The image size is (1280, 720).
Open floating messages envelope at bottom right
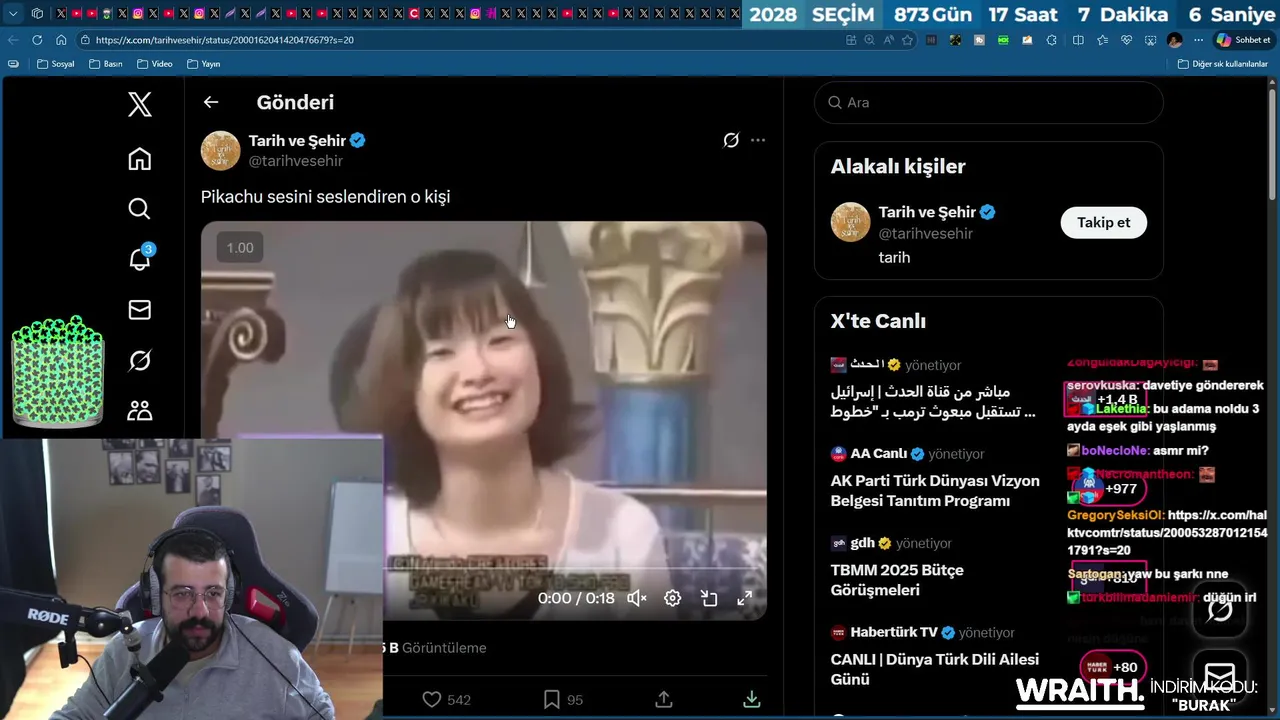pos(1219,676)
